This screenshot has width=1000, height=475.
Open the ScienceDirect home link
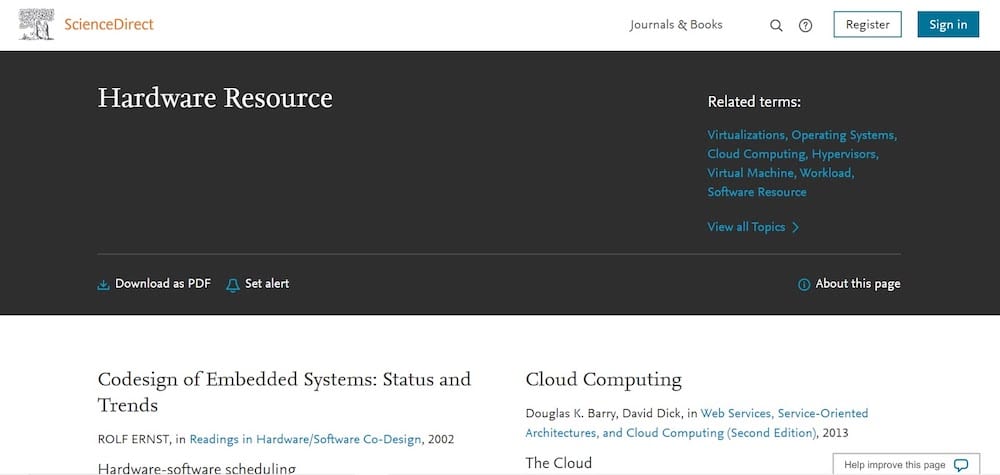click(x=109, y=25)
